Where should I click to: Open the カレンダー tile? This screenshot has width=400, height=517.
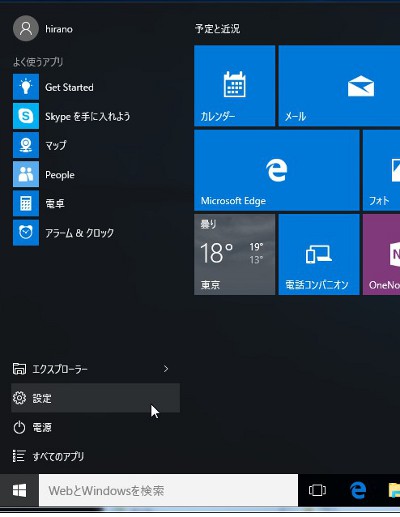click(x=234, y=86)
